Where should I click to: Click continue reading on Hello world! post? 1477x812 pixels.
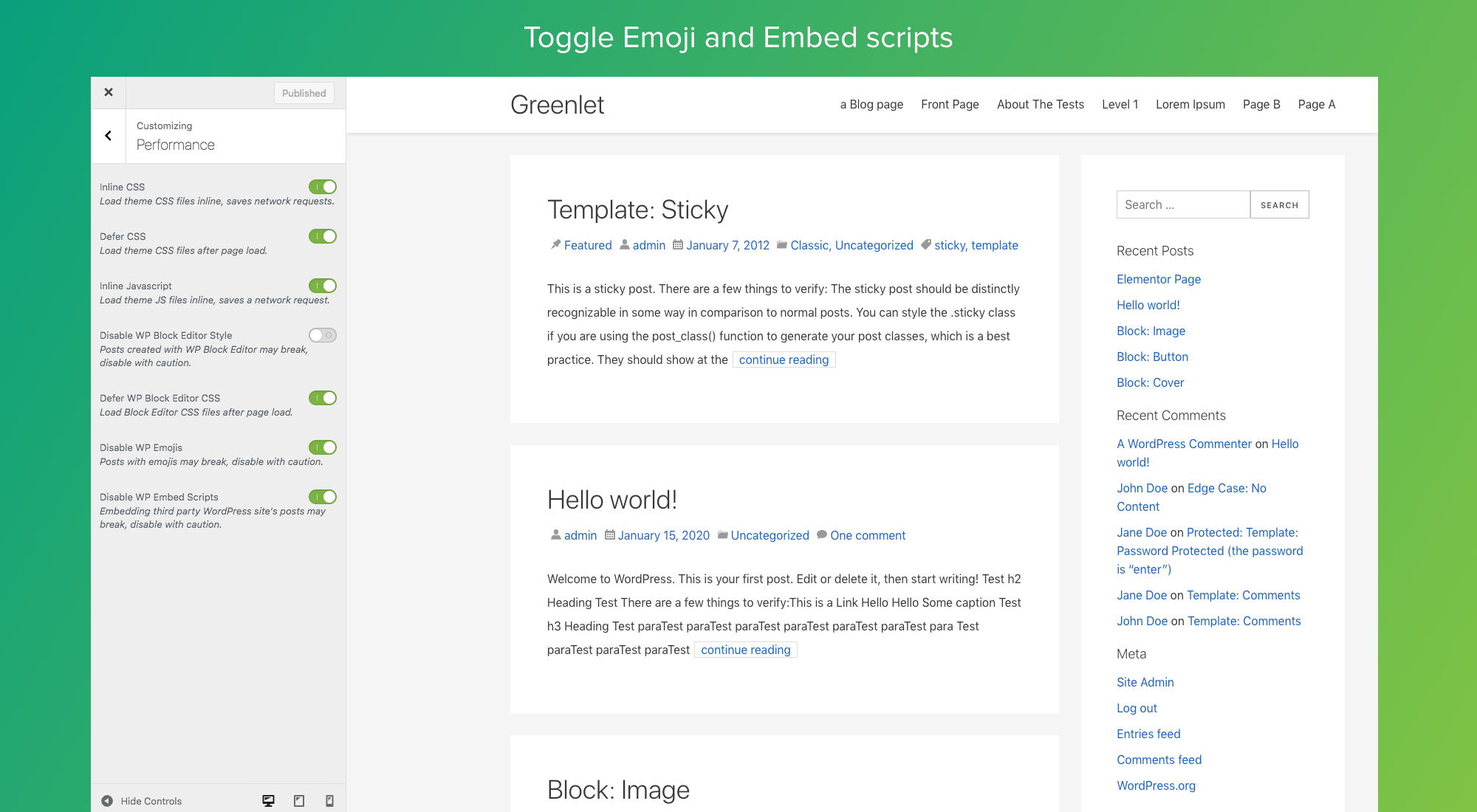[x=746, y=650]
